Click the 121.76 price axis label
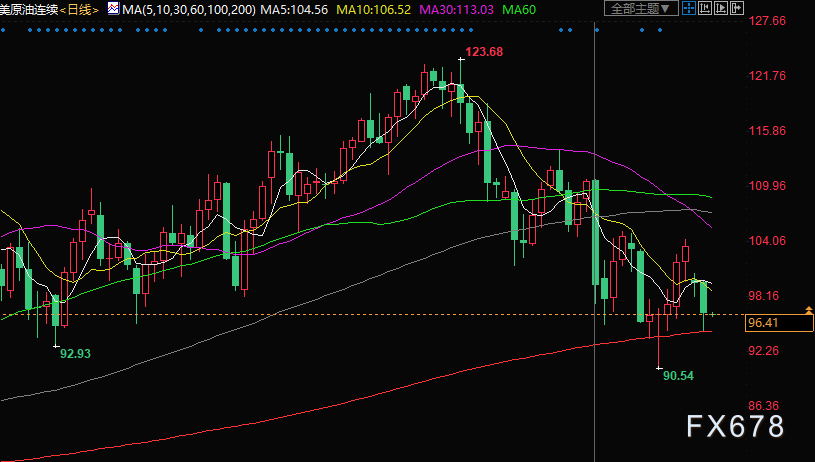Image resolution: width=815 pixels, height=462 pixels. (767, 76)
